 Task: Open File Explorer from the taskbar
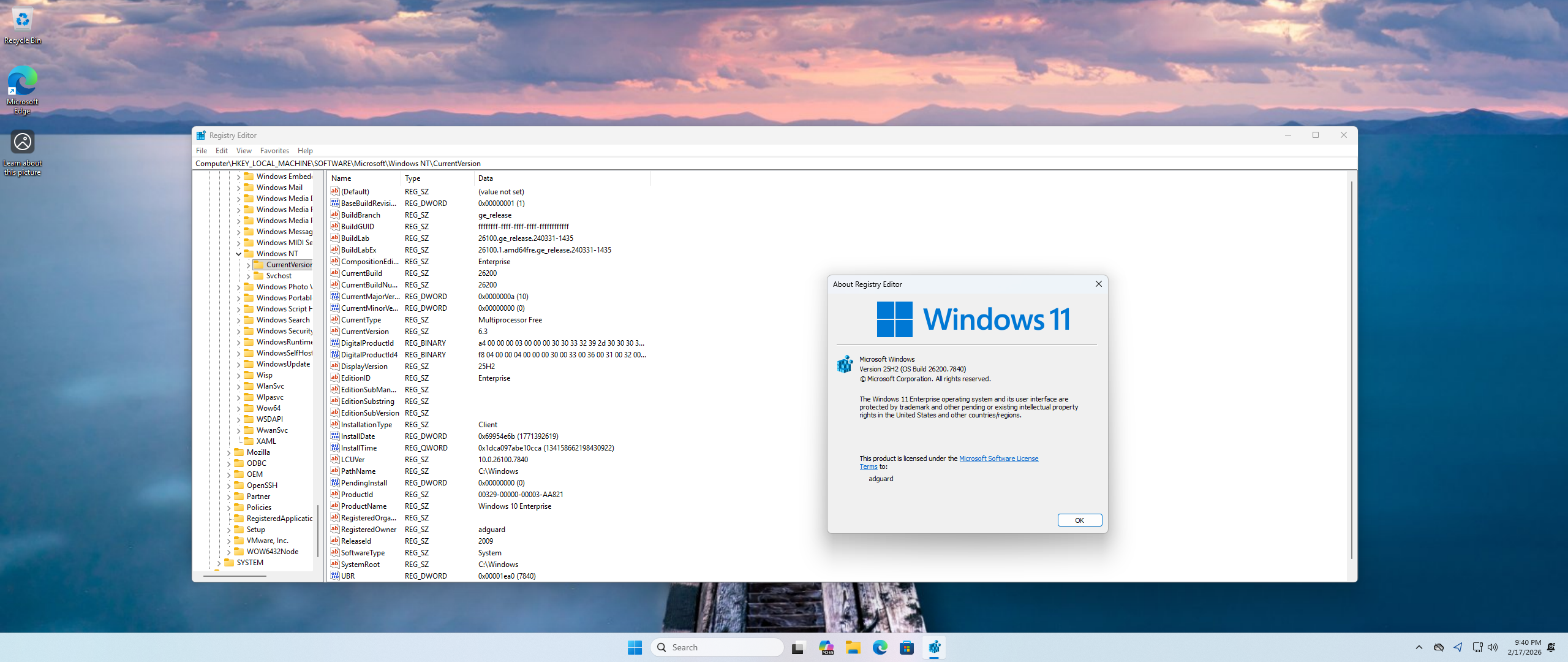[x=853, y=647]
